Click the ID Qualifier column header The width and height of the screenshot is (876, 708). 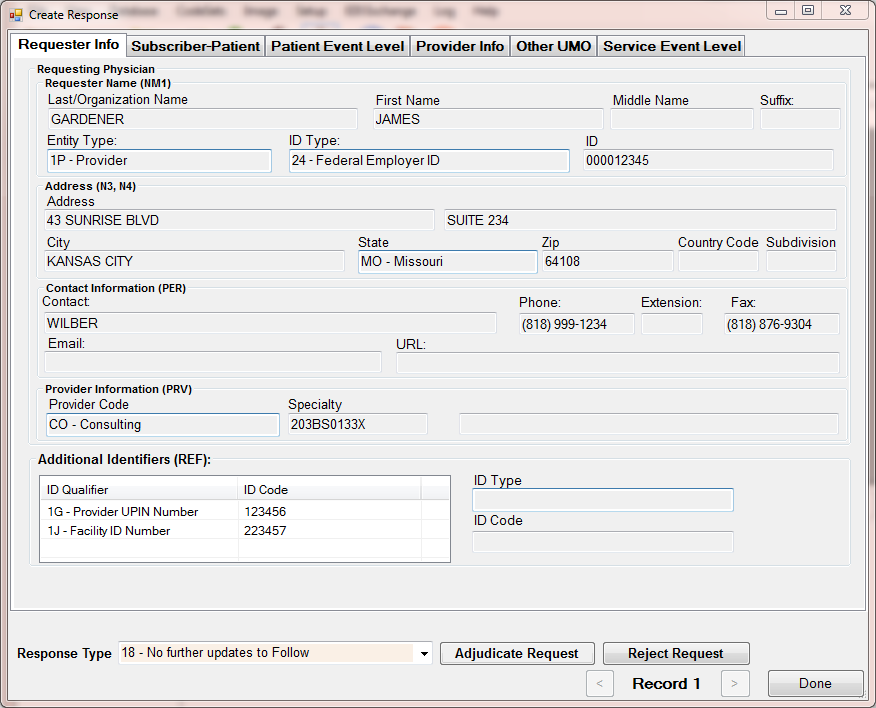(138, 490)
